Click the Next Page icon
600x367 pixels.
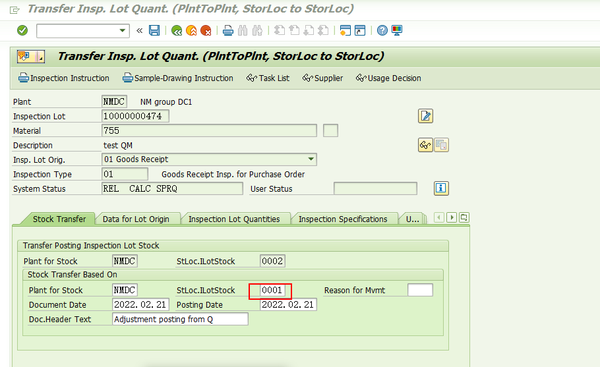[x=309, y=30]
